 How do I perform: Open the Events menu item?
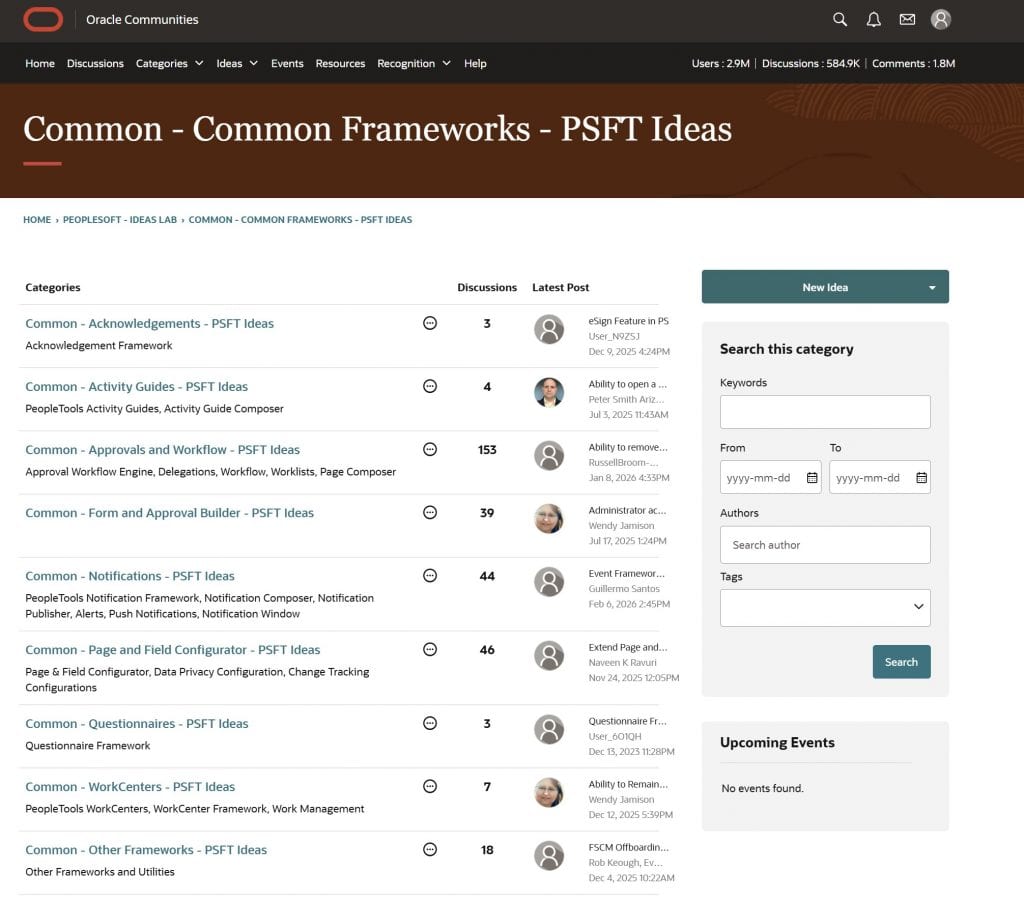287,63
